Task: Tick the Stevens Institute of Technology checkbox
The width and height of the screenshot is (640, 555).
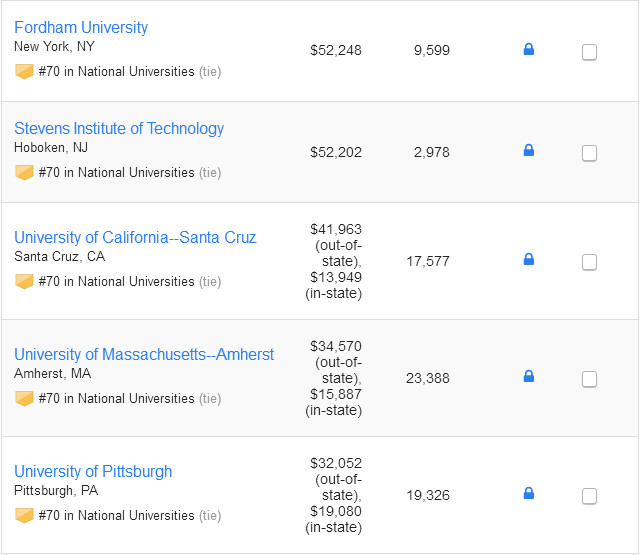Action: (x=590, y=153)
